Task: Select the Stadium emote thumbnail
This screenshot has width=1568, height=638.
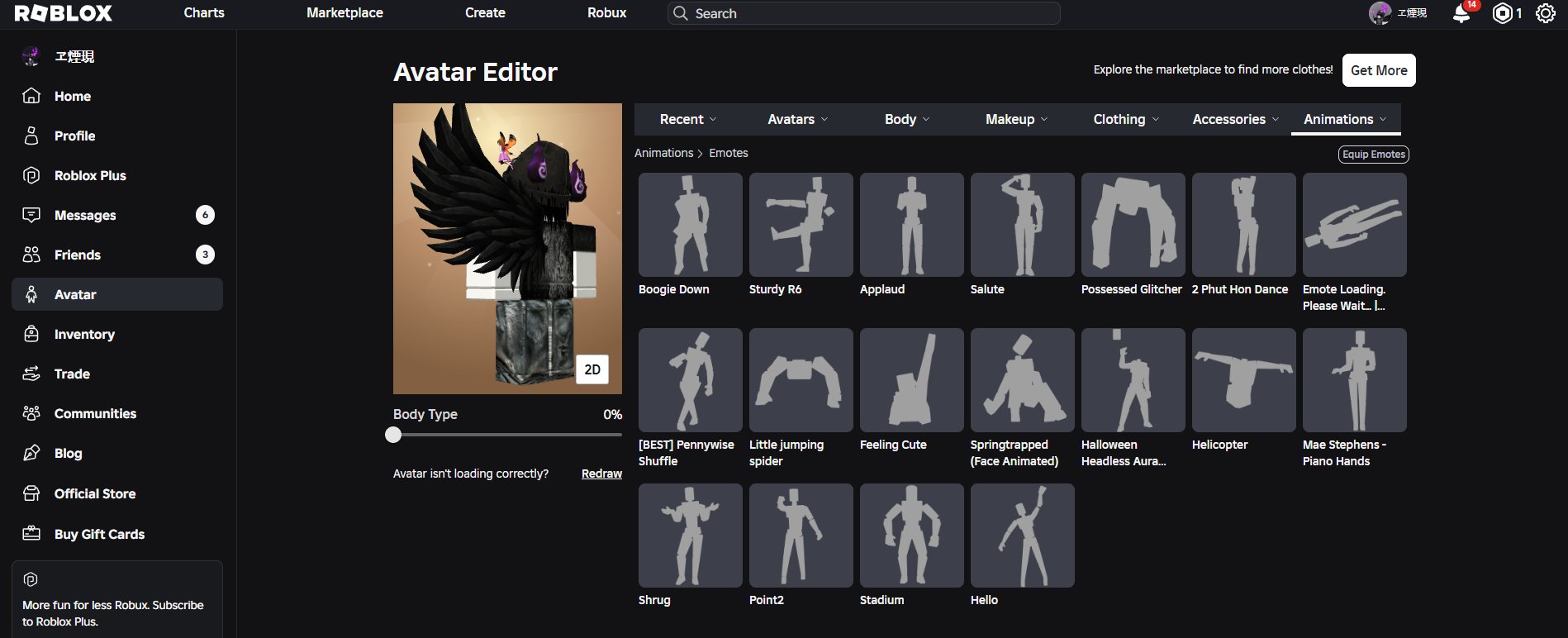Action: click(x=911, y=536)
